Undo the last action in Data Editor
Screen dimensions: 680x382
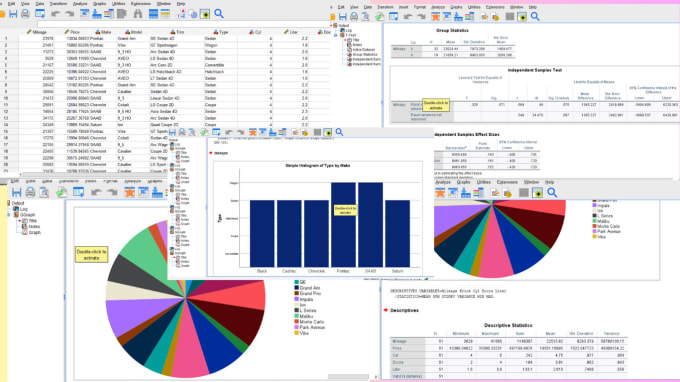(56, 14)
